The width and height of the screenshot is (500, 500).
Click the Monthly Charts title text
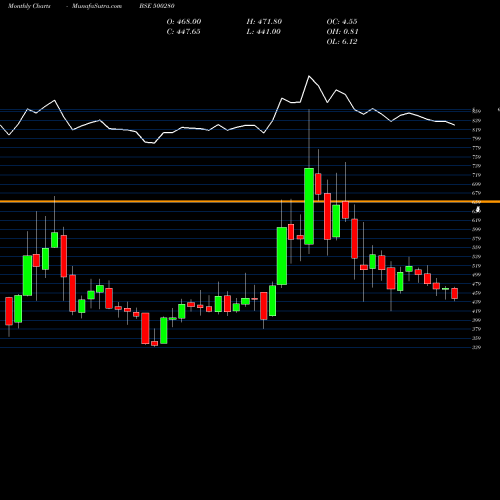point(29,6)
